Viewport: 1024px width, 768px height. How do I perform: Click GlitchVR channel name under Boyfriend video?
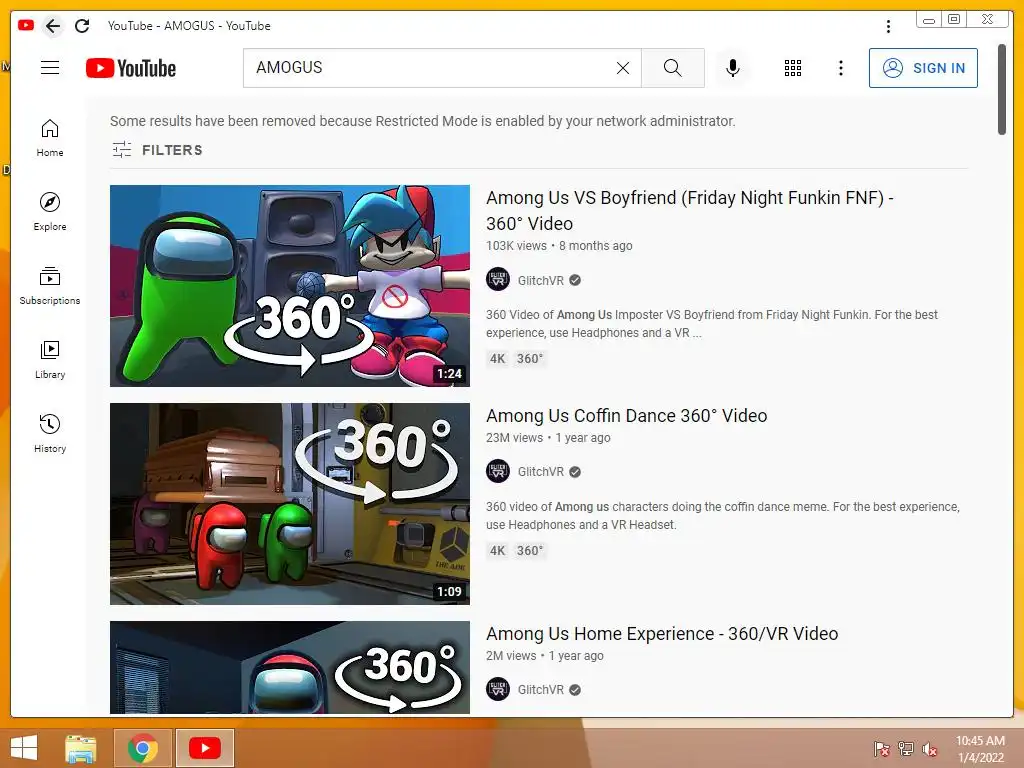point(541,281)
